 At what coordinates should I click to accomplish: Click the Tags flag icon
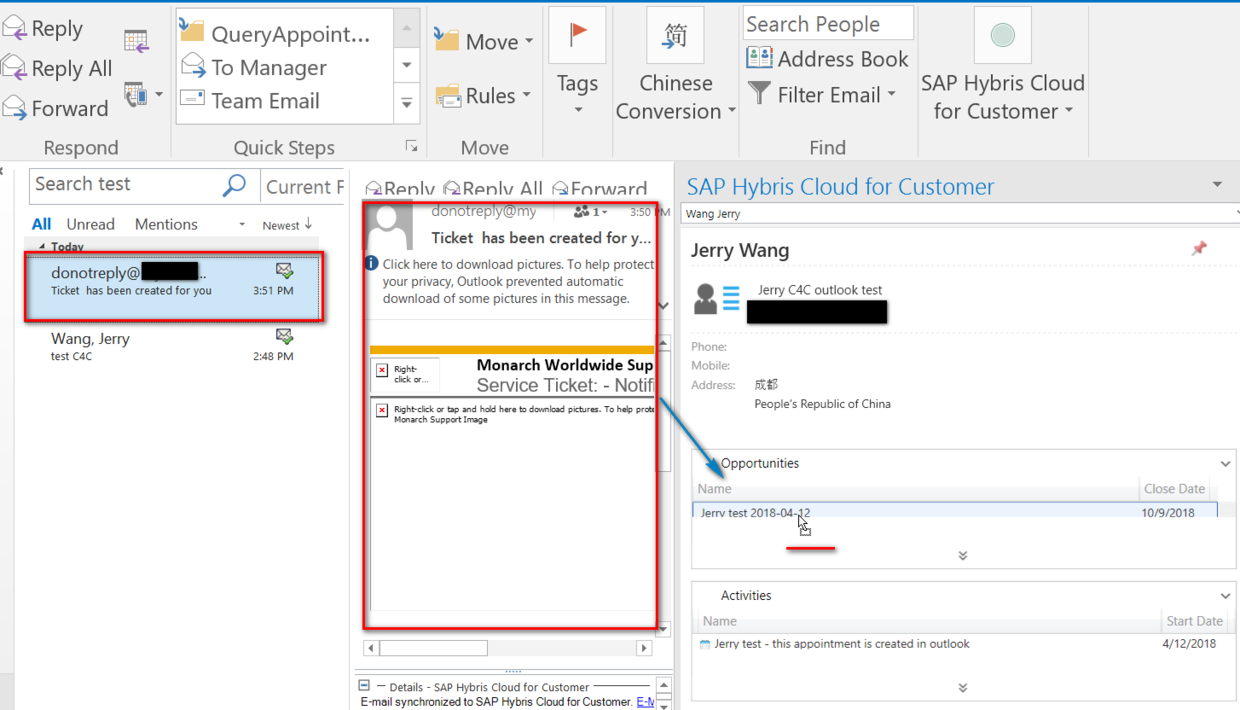click(x=578, y=35)
